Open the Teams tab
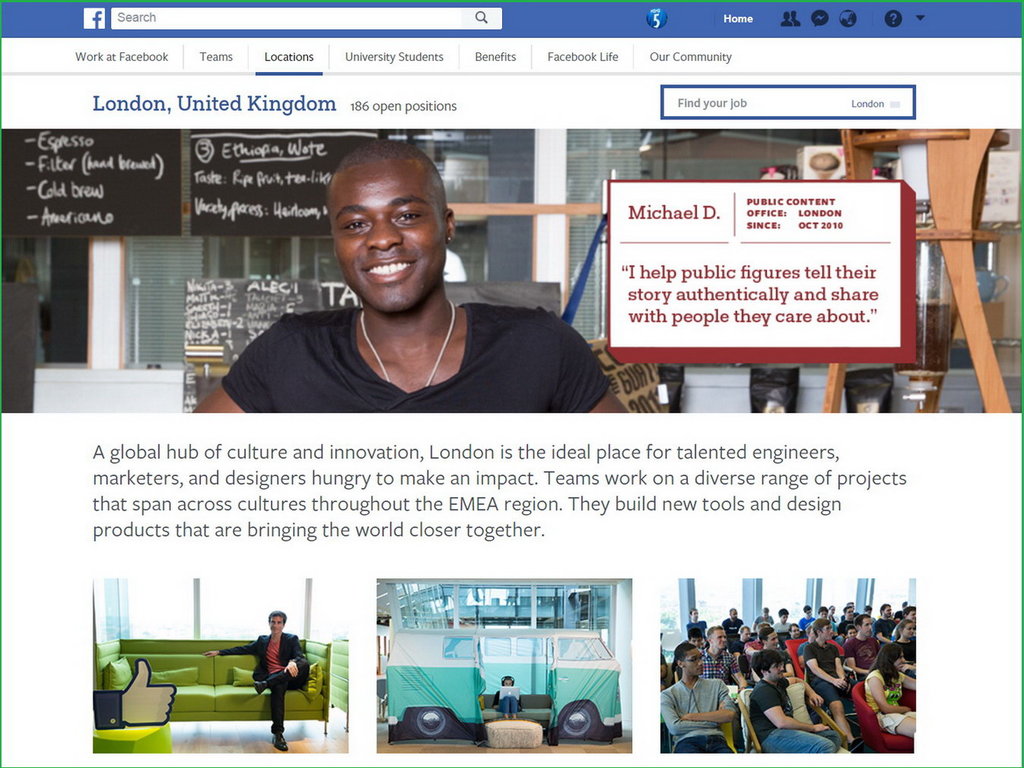 pyautogui.click(x=216, y=57)
